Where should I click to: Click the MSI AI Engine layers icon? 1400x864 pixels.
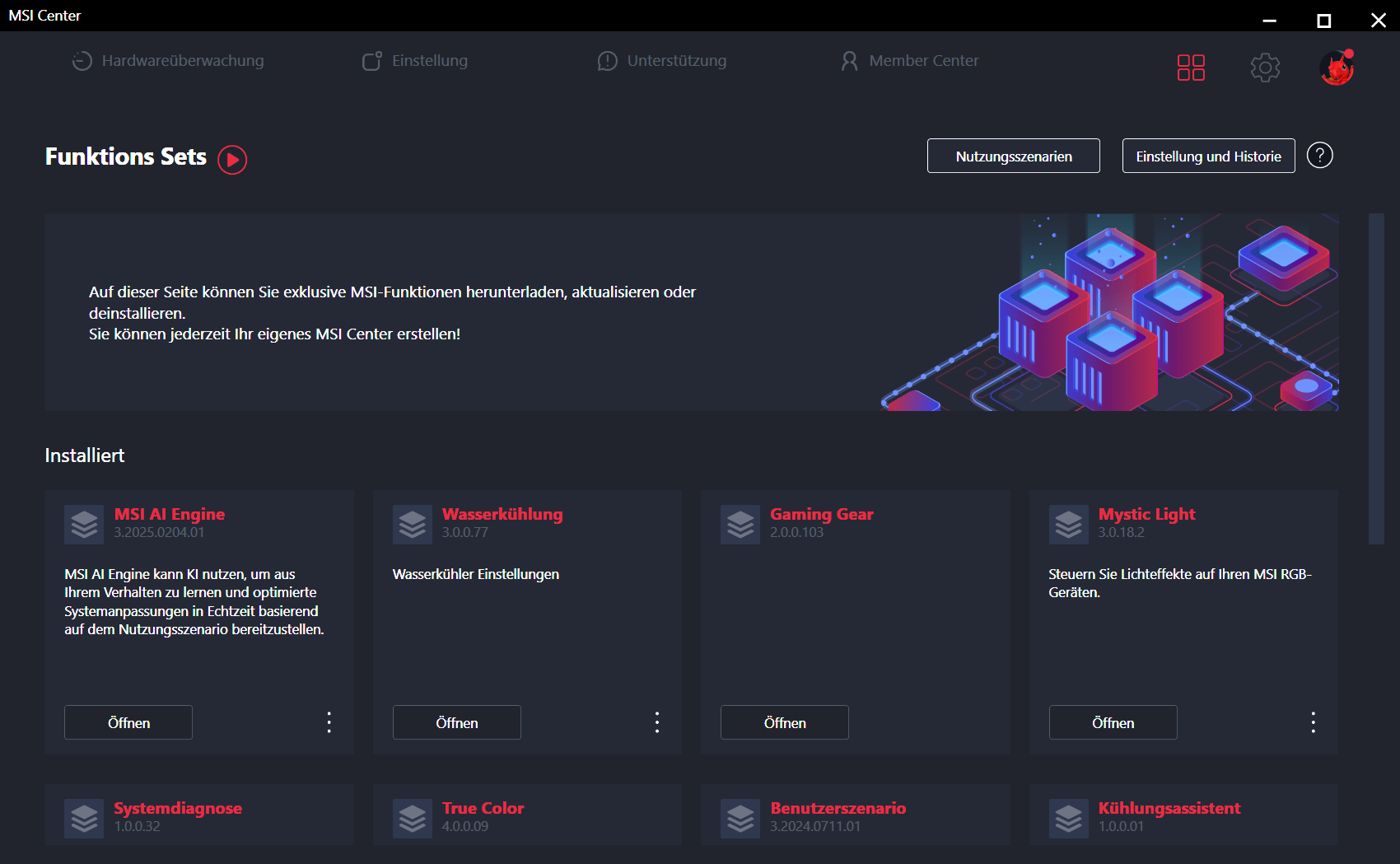(x=84, y=524)
